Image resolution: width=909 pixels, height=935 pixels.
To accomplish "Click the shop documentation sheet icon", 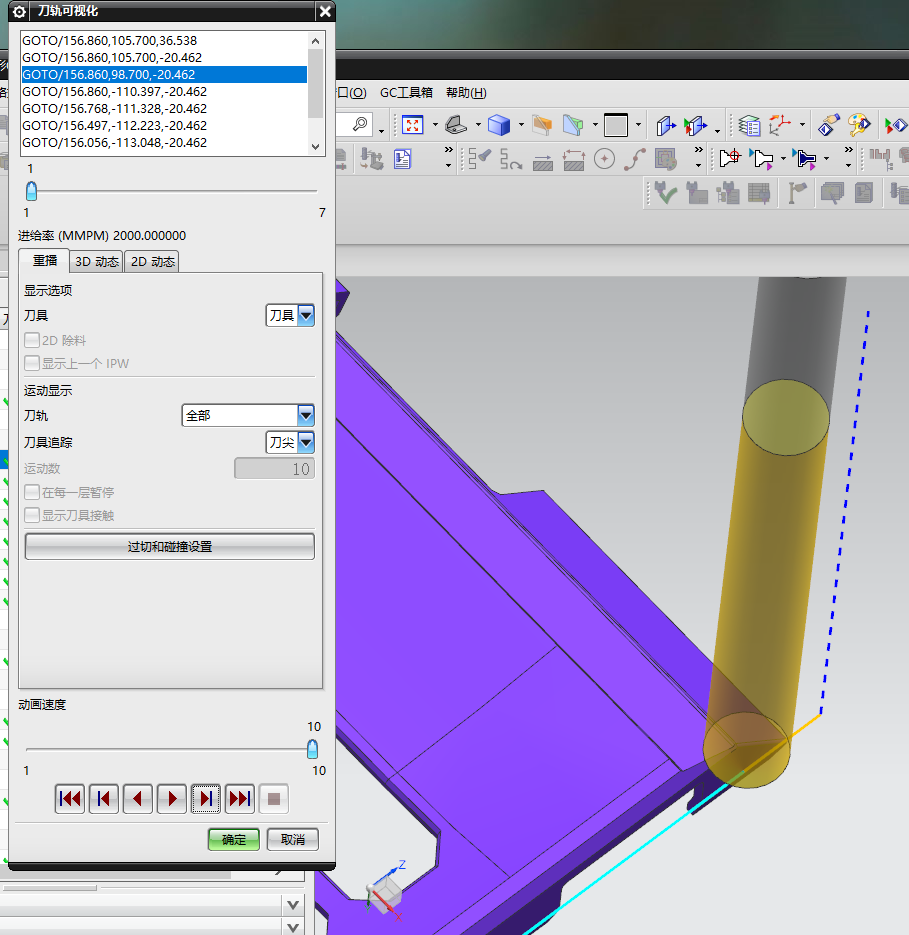I will click(403, 159).
